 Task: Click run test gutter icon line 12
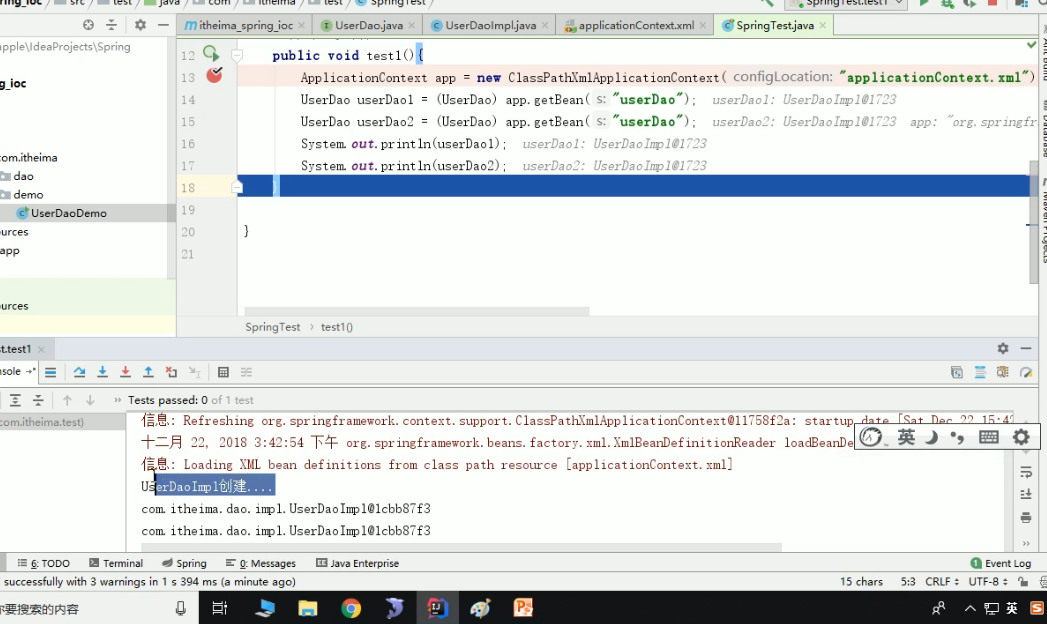point(211,53)
